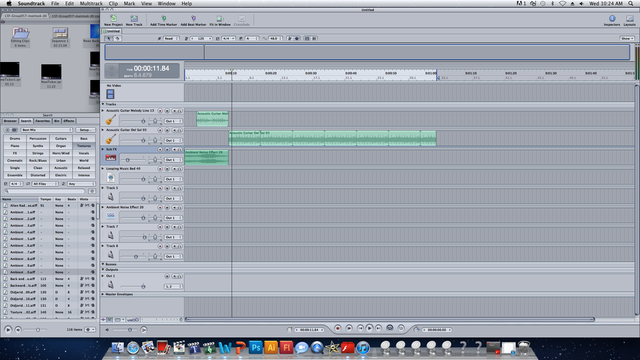Image resolution: width=640 pixels, height=360 pixels.
Task: Switch to the Effects tab
Action: pyautogui.click(x=69, y=121)
